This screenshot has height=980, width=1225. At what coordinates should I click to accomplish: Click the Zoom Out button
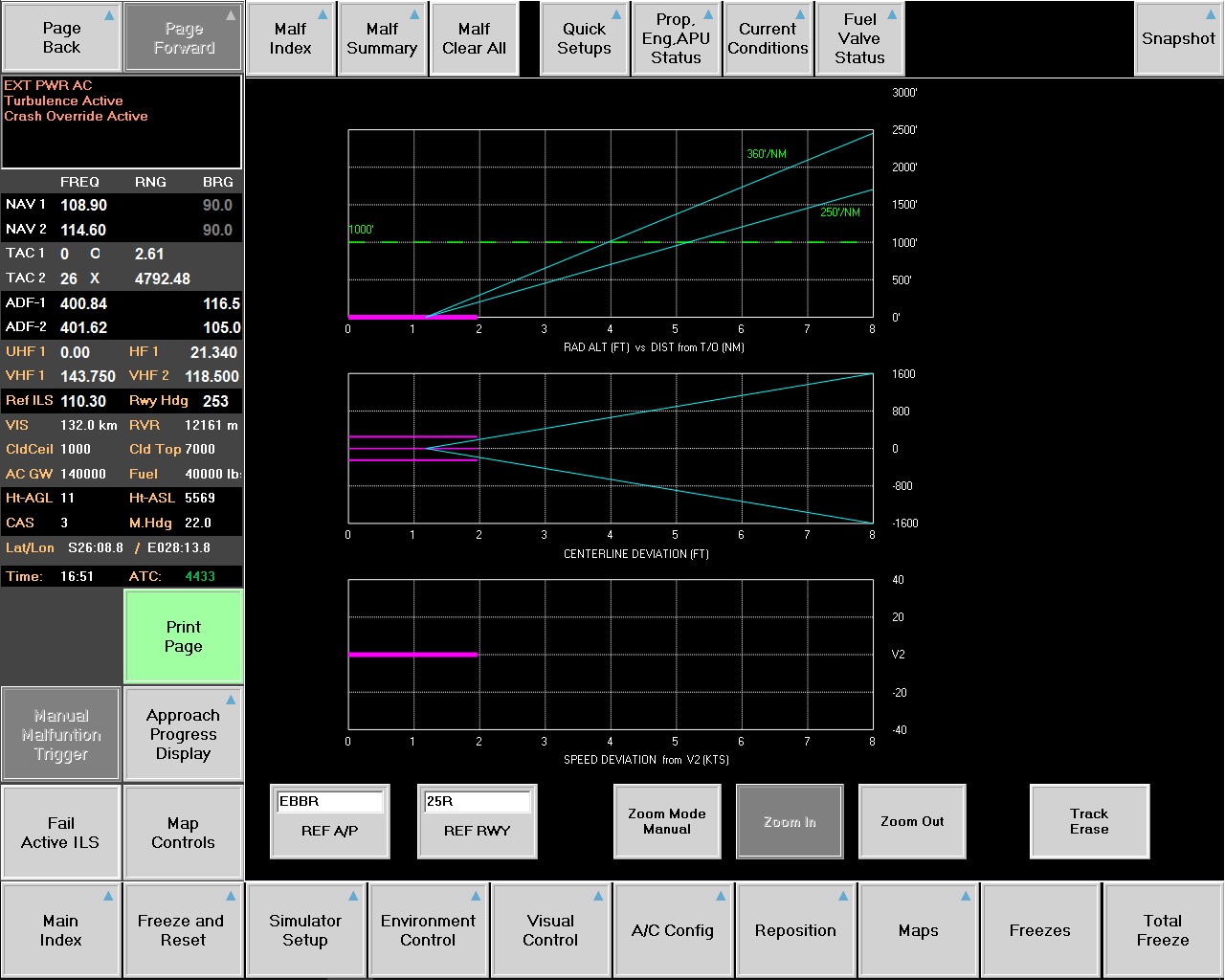(x=912, y=821)
